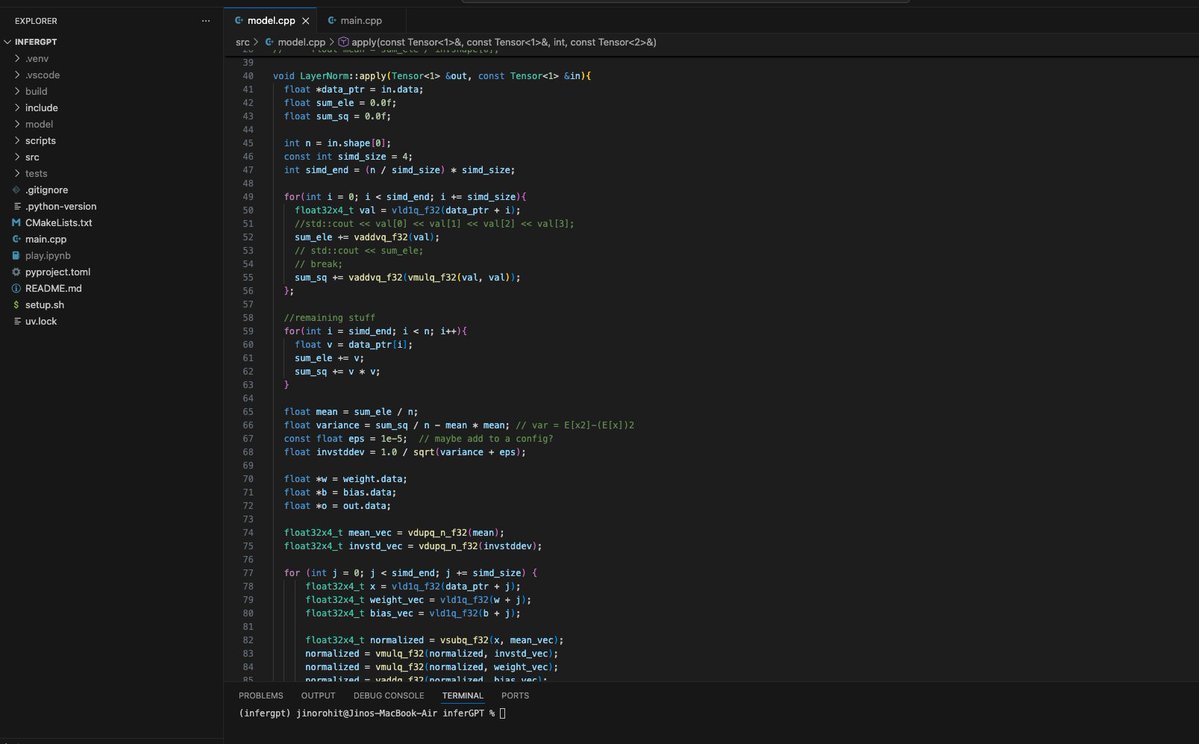Click 'const int simd_size = 4;' line
Image resolution: width=1199 pixels, height=744 pixels.
click(348, 157)
